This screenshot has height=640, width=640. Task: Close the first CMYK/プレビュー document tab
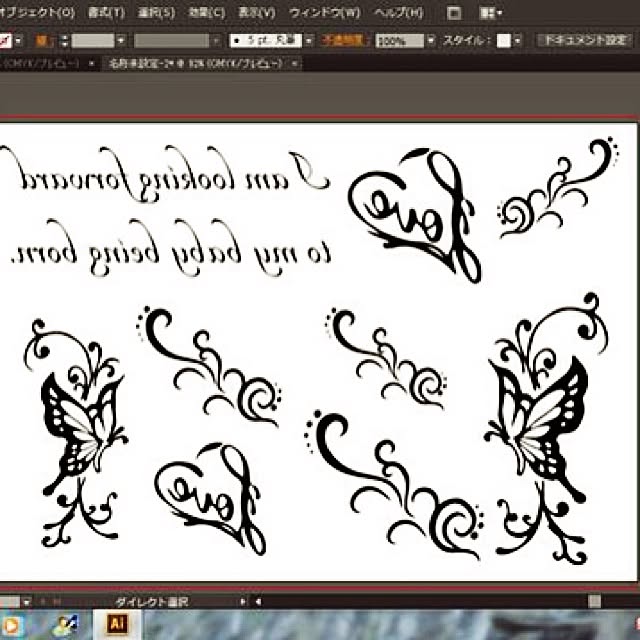pos(91,64)
